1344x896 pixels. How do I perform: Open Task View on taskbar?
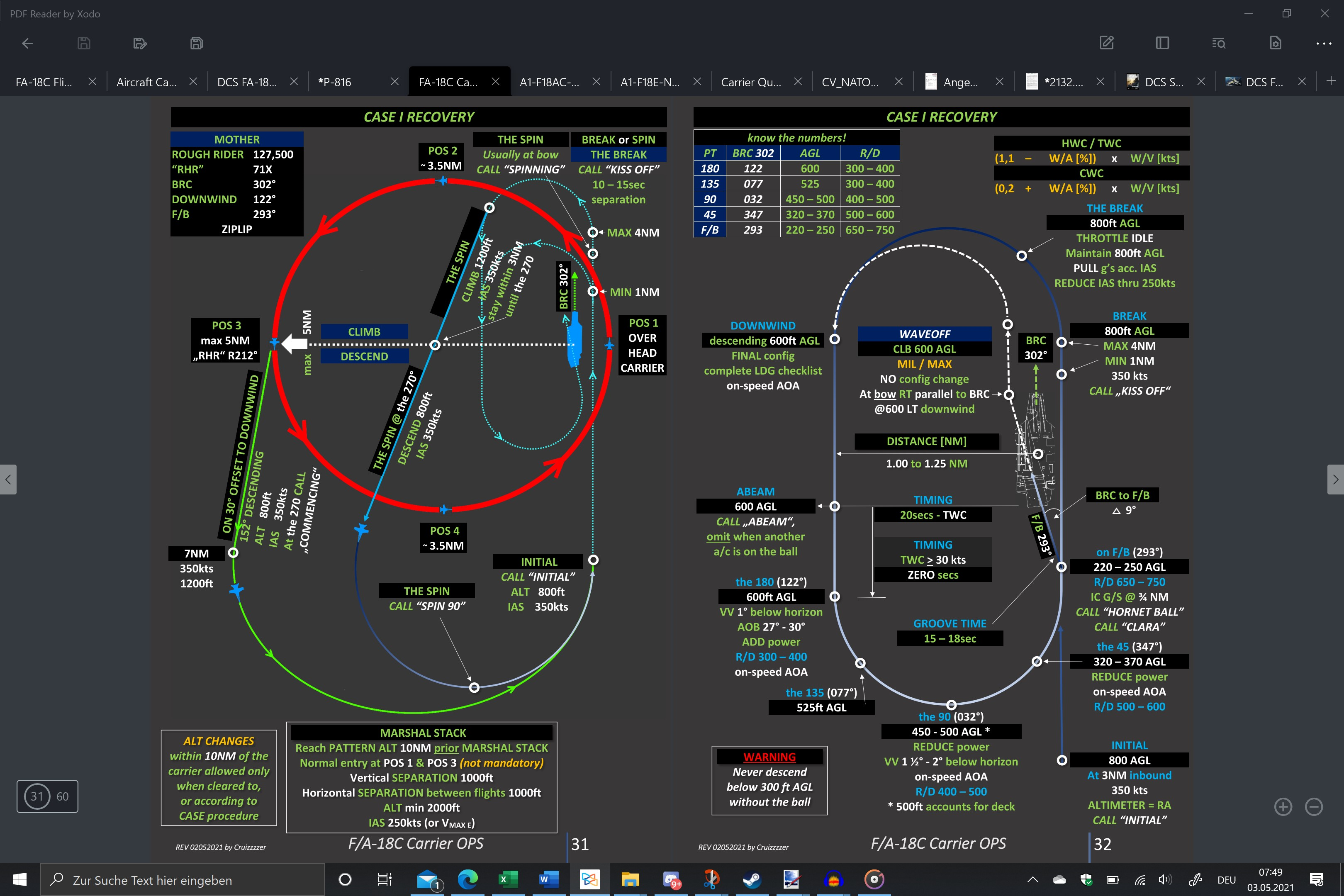[x=385, y=879]
